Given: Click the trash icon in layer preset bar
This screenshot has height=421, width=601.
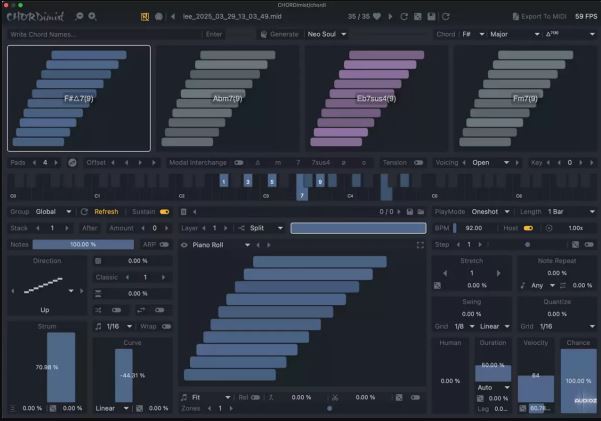Looking at the screenshot, I should (x=184, y=212).
